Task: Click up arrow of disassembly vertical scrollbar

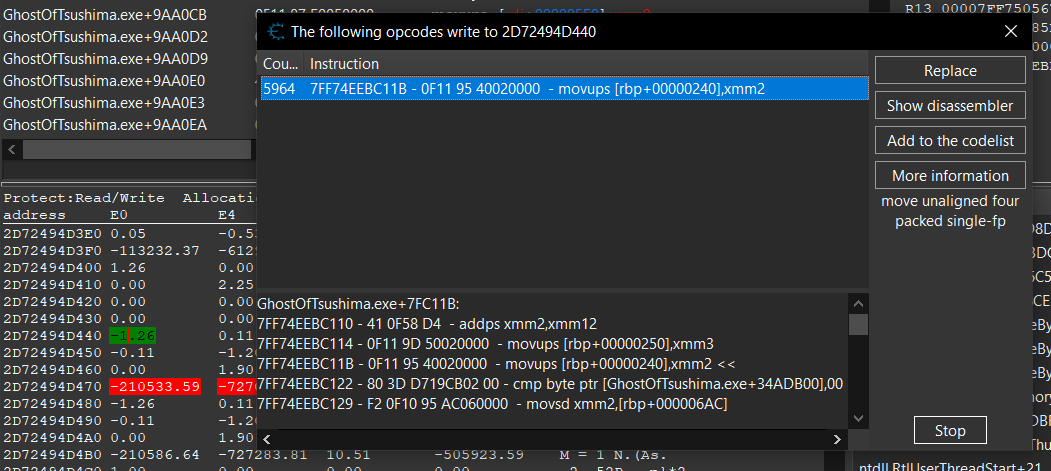Action: pyautogui.click(x=858, y=303)
